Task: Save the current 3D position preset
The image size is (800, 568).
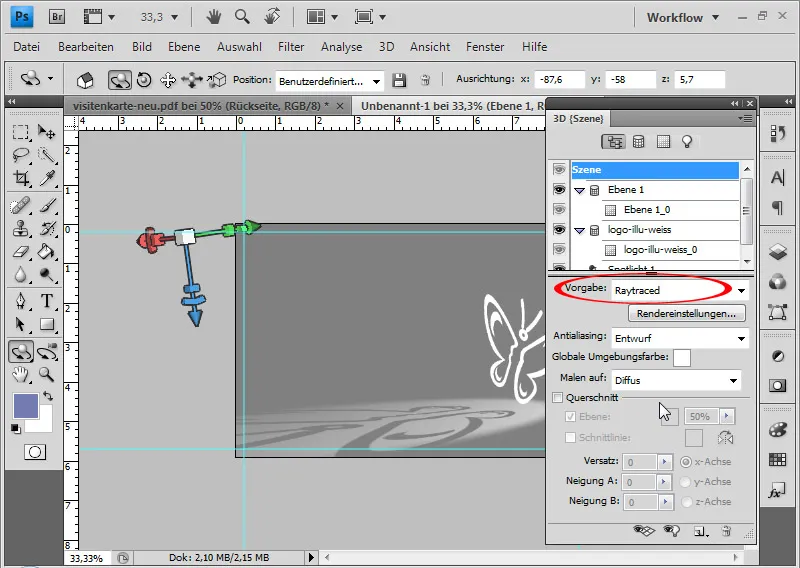Action: [399, 80]
